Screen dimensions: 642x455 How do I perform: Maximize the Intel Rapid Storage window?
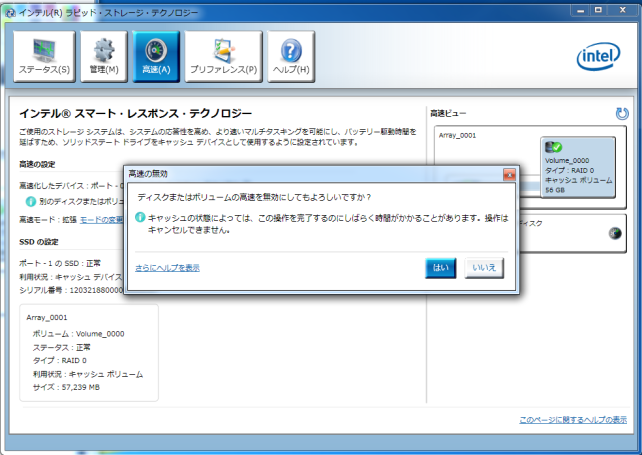pos(599,11)
